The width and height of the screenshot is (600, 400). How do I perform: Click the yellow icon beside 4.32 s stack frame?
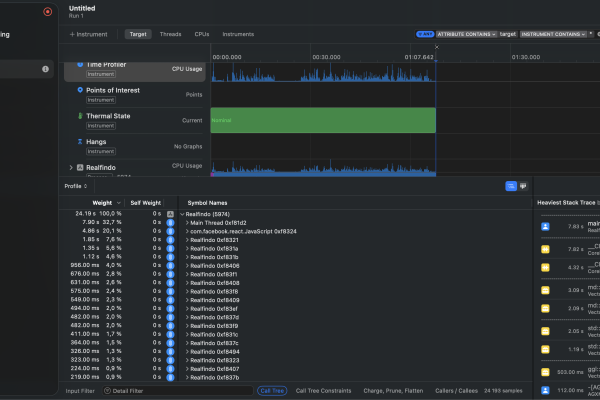click(545, 267)
